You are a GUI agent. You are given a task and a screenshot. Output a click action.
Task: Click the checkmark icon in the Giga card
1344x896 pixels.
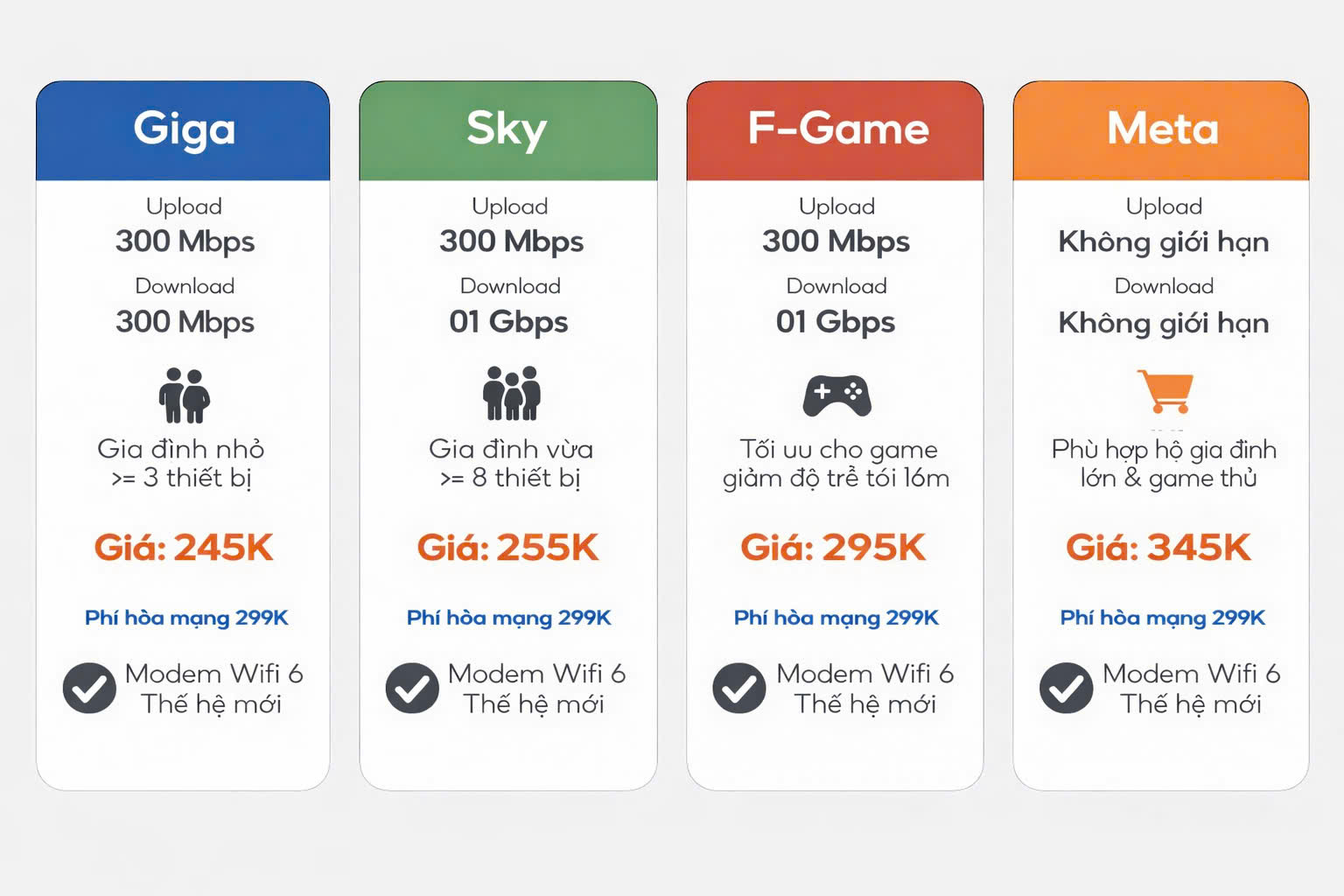coord(89,689)
